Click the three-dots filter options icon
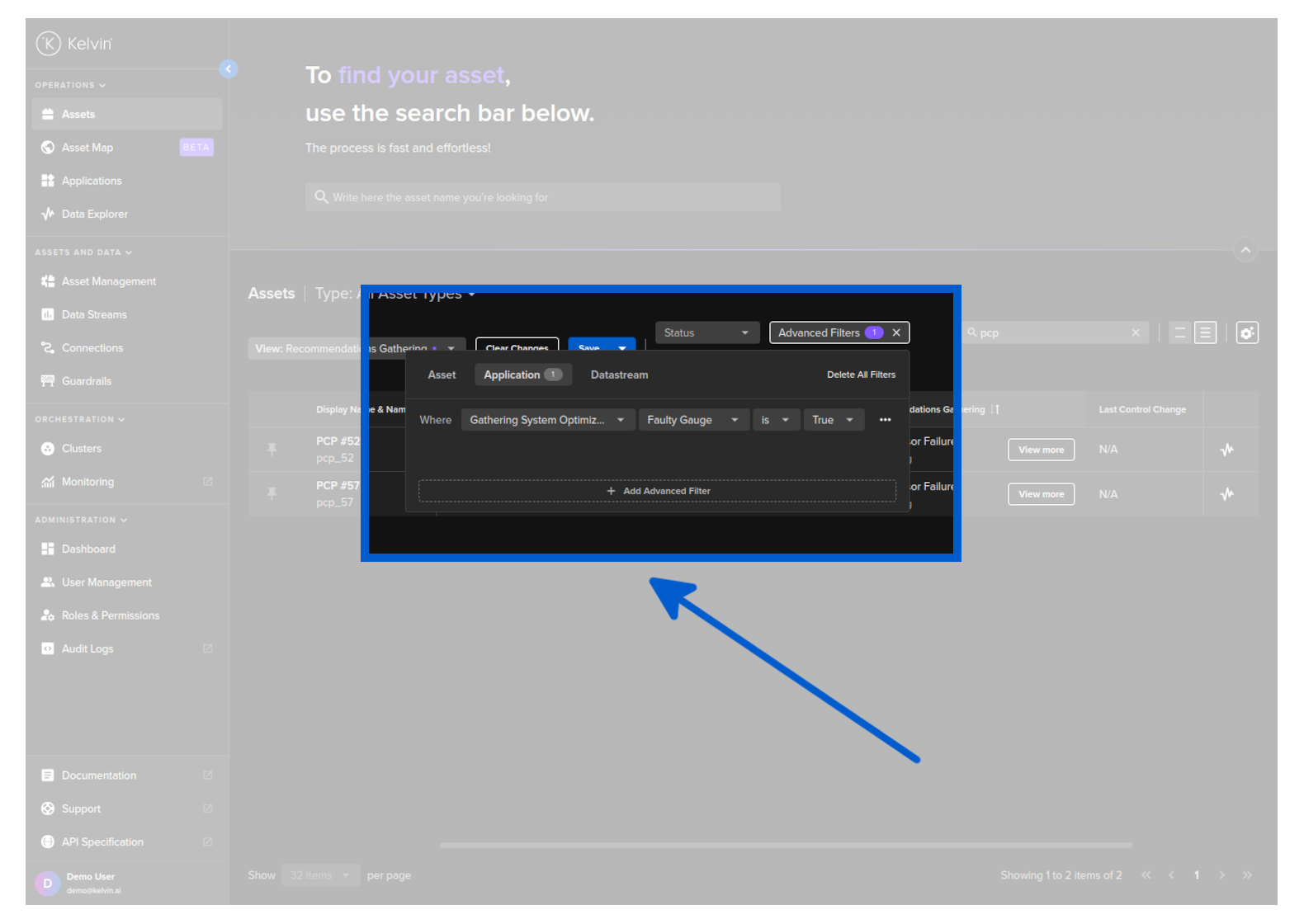This screenshot has height=924, width=1304. click(x=885, y=420)
